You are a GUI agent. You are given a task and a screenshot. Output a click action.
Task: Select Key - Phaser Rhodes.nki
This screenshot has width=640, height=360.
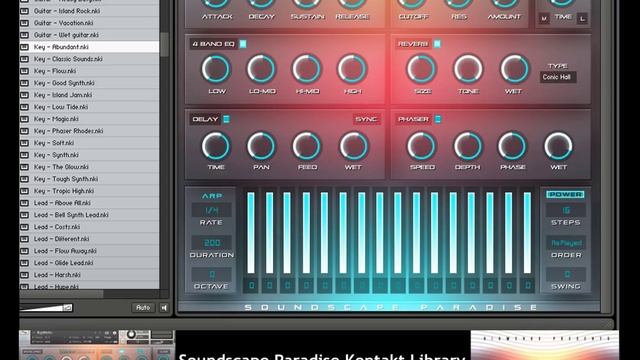[89, 131]
